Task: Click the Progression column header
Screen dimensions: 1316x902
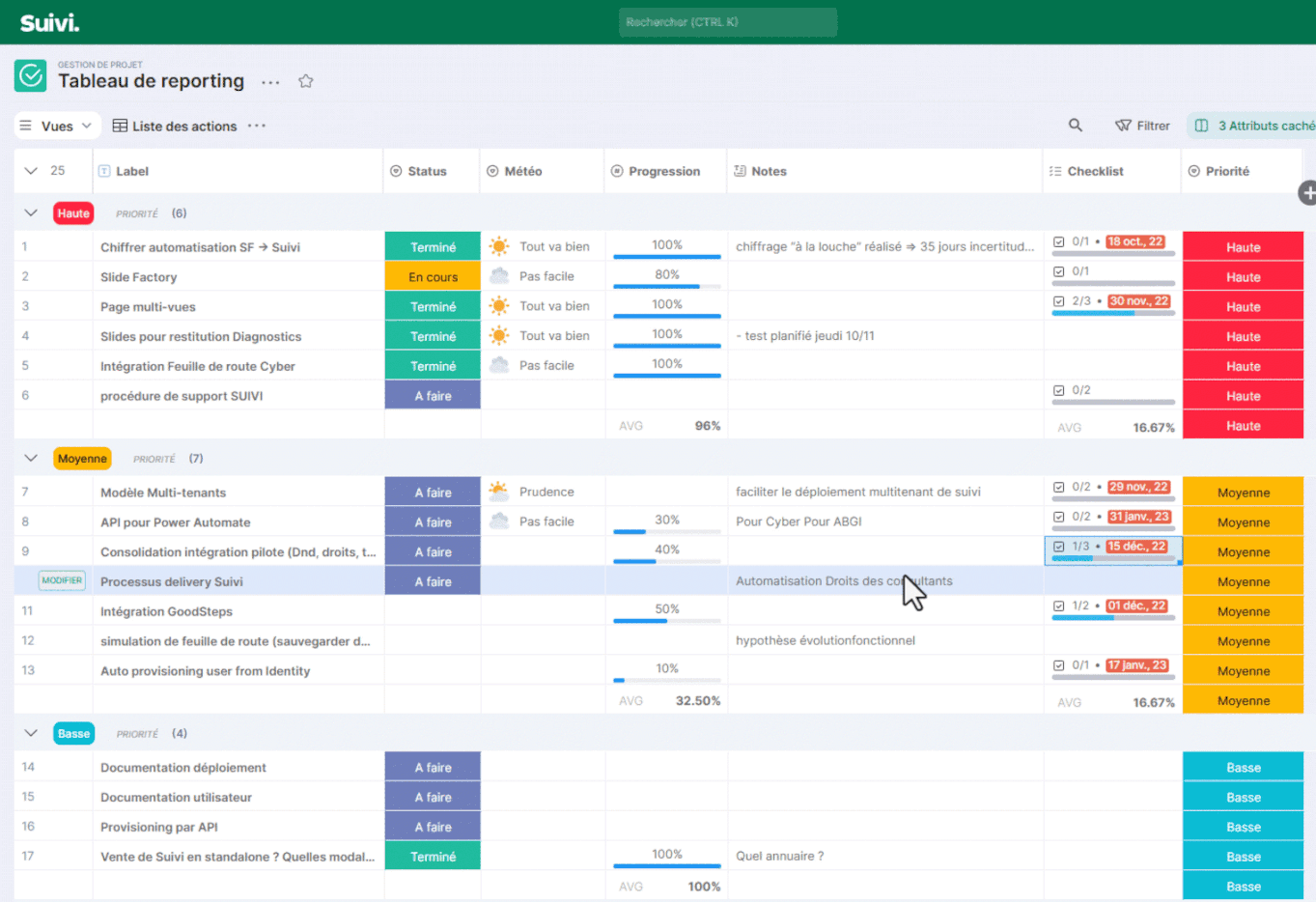Action: point(664,171)
